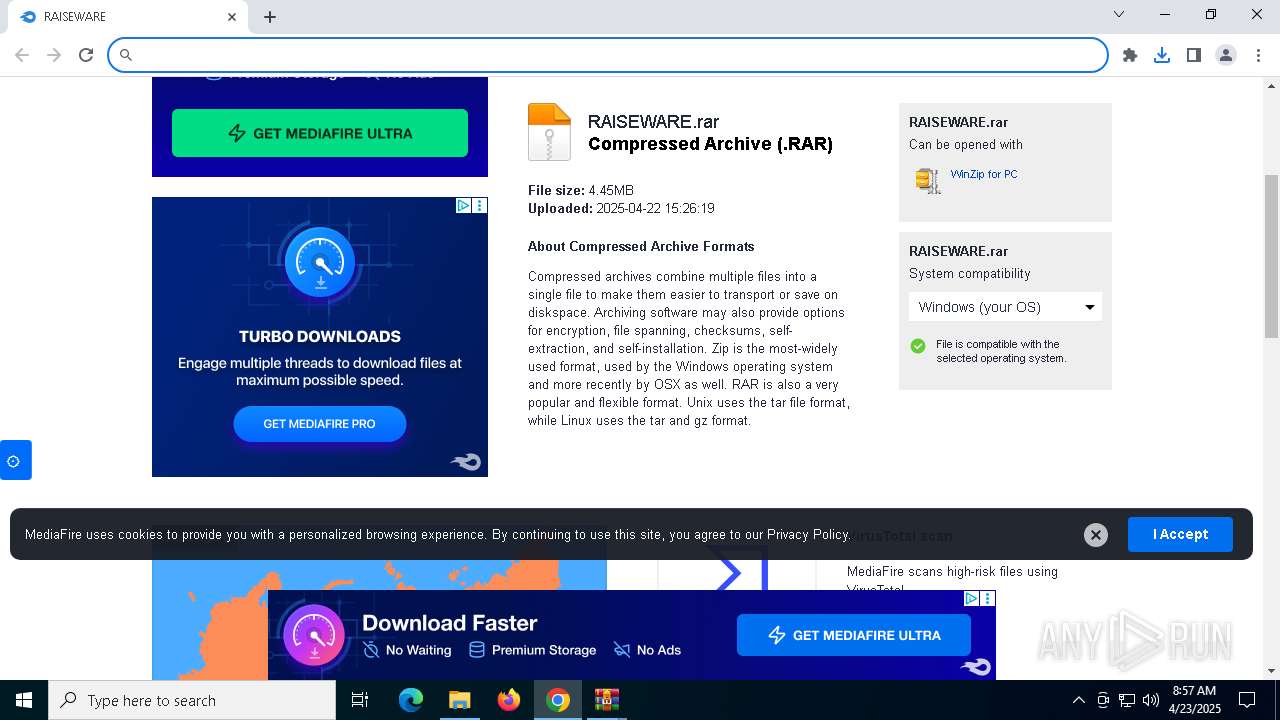Image resolution: width=1280 pixels, height=720 pixels.
Task: Open Chrome downloads icon
Action: click(1162, 55)
